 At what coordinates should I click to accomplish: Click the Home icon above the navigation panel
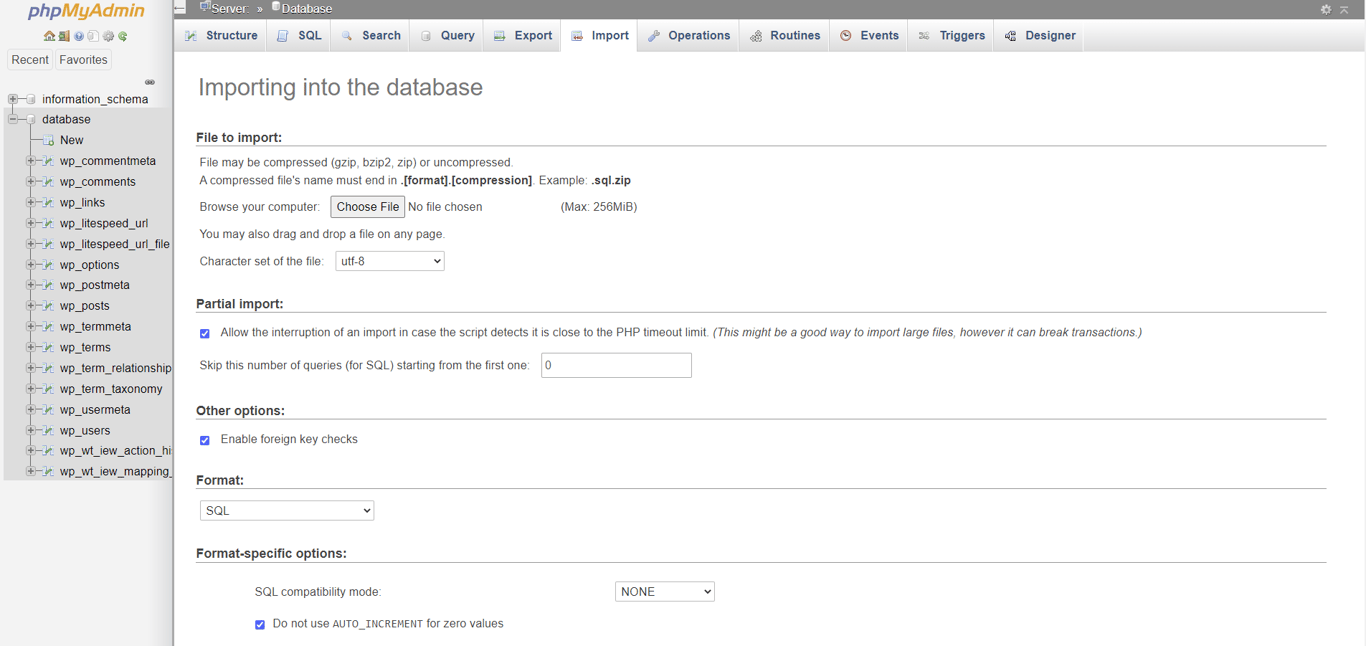48,35
